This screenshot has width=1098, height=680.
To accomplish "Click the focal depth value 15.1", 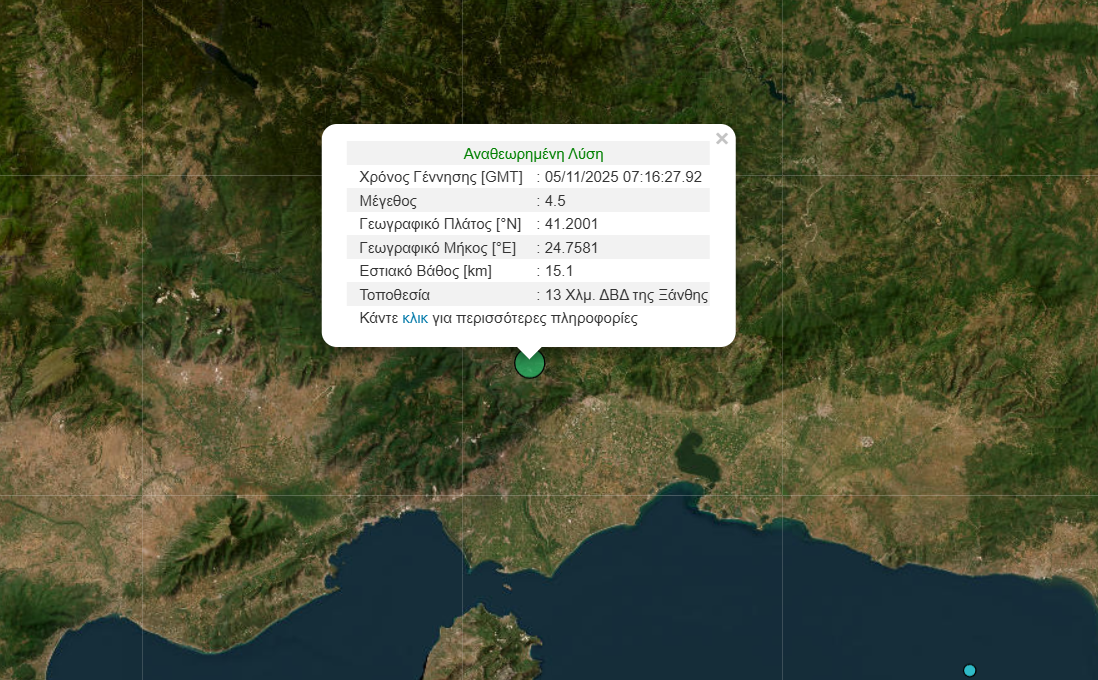I will point(559,271).
